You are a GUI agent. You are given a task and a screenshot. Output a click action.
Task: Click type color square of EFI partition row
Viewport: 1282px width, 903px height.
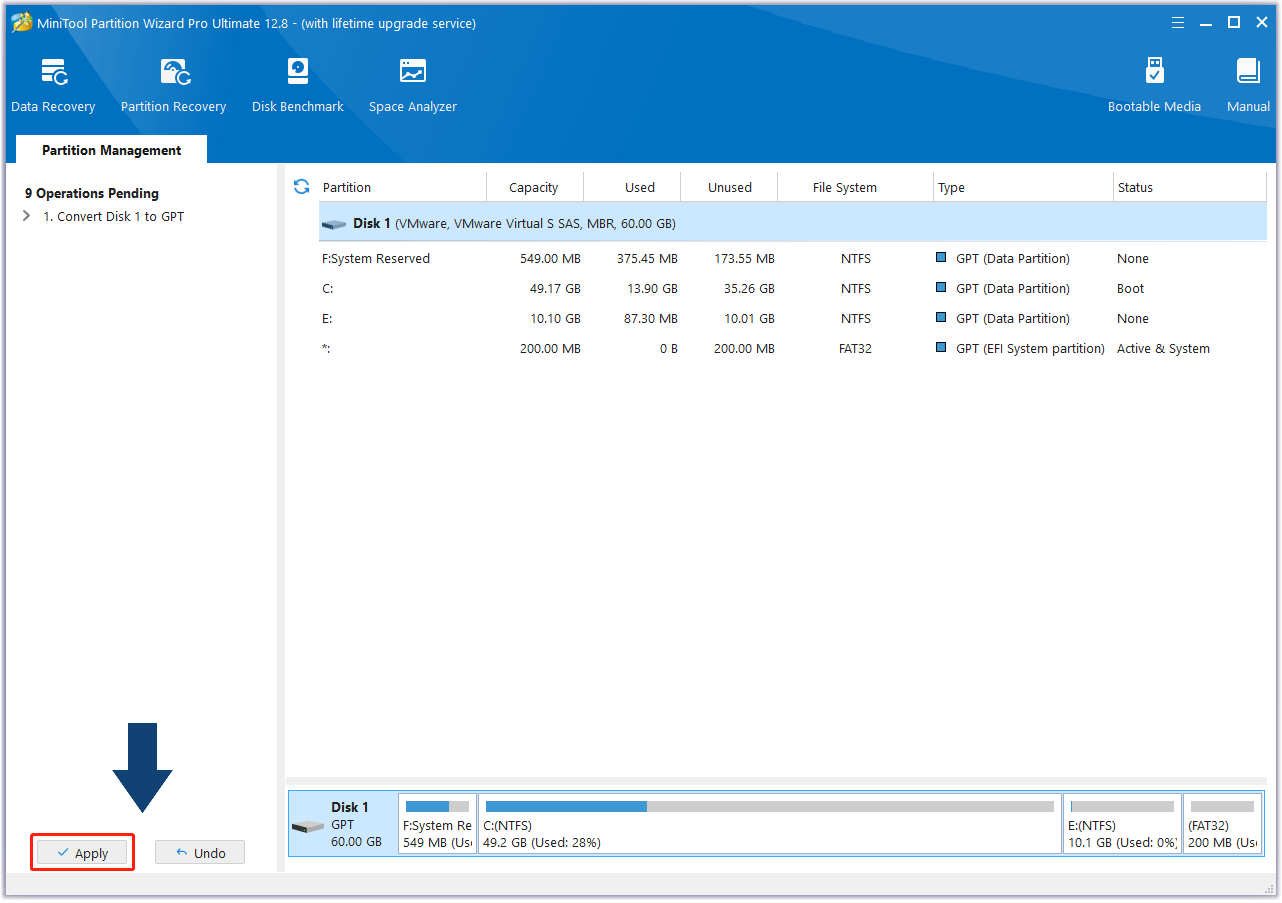pos(941,348)
